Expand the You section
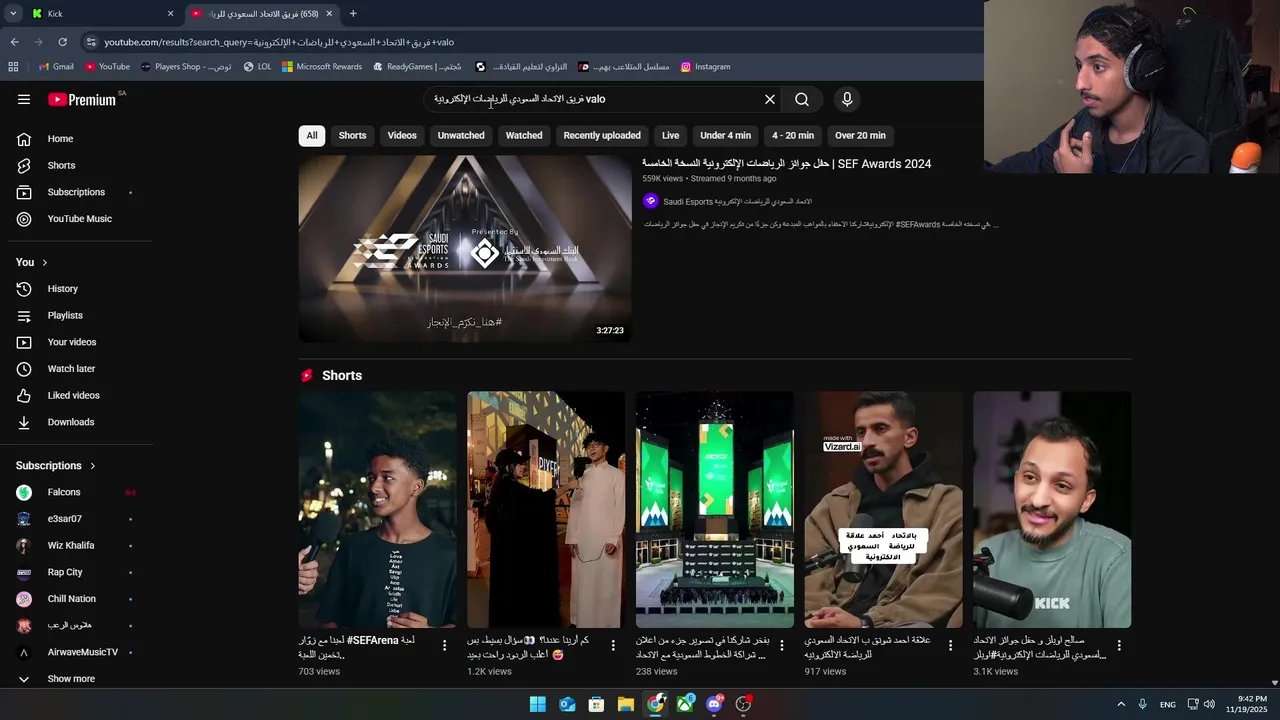 click(32, 262)
